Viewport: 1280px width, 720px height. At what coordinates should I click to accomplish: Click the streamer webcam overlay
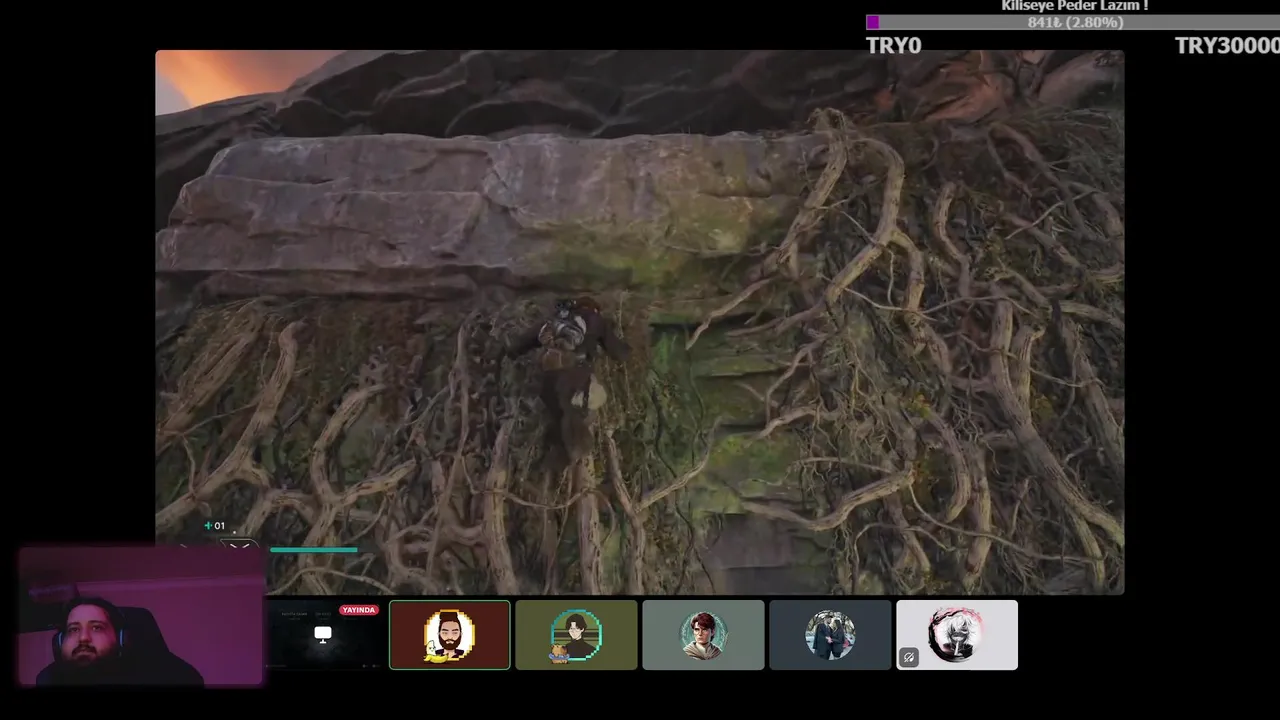[x=141, y=616]
